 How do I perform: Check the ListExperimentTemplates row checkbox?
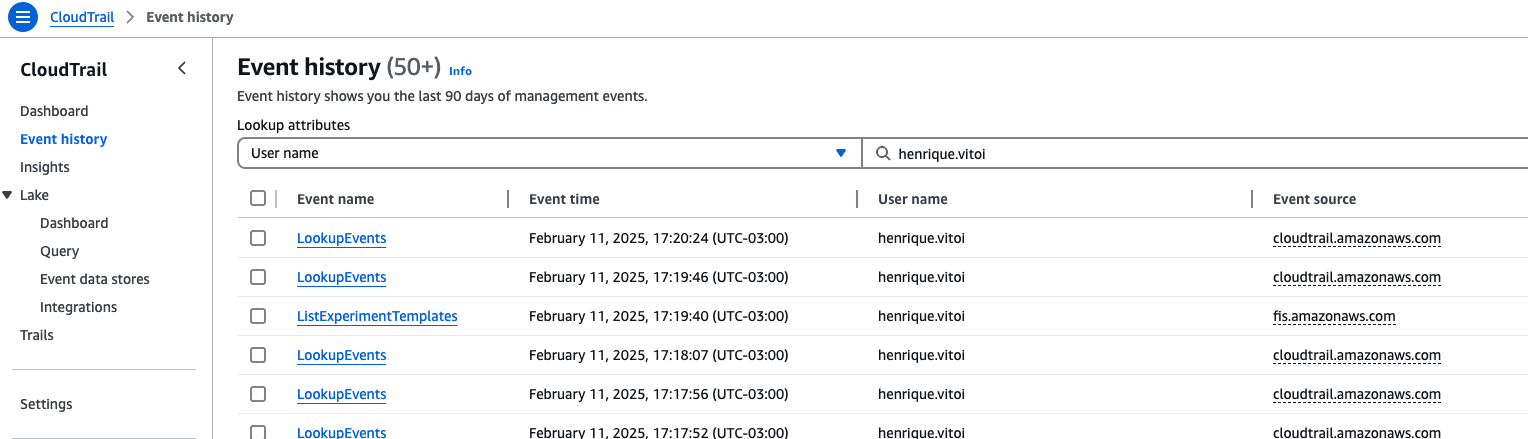258,316
